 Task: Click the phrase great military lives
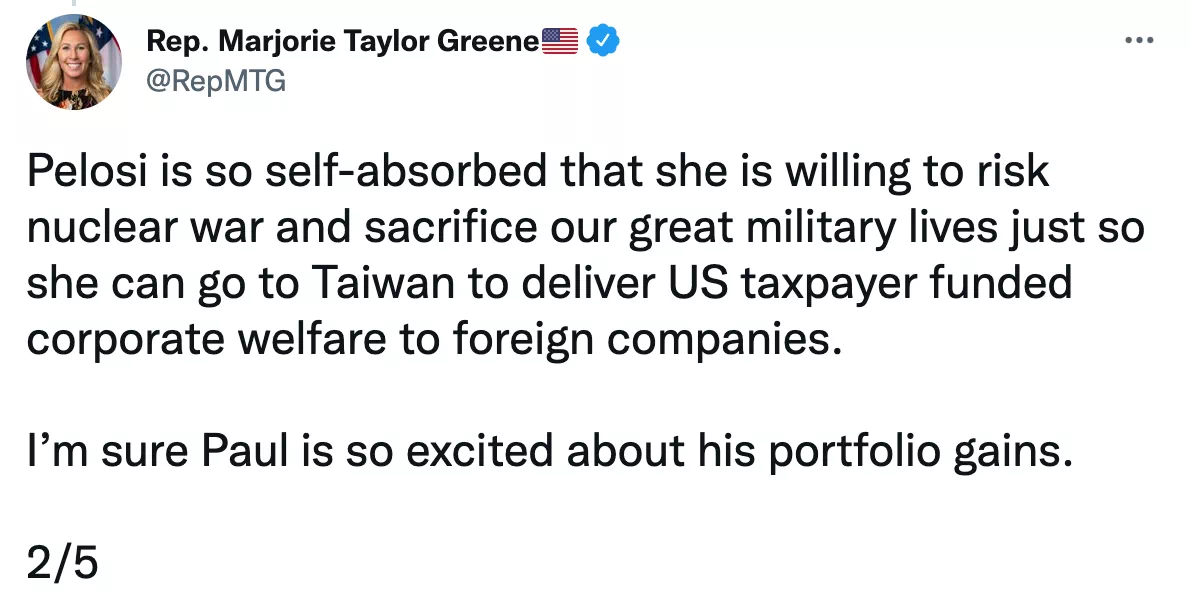[813, 228]
